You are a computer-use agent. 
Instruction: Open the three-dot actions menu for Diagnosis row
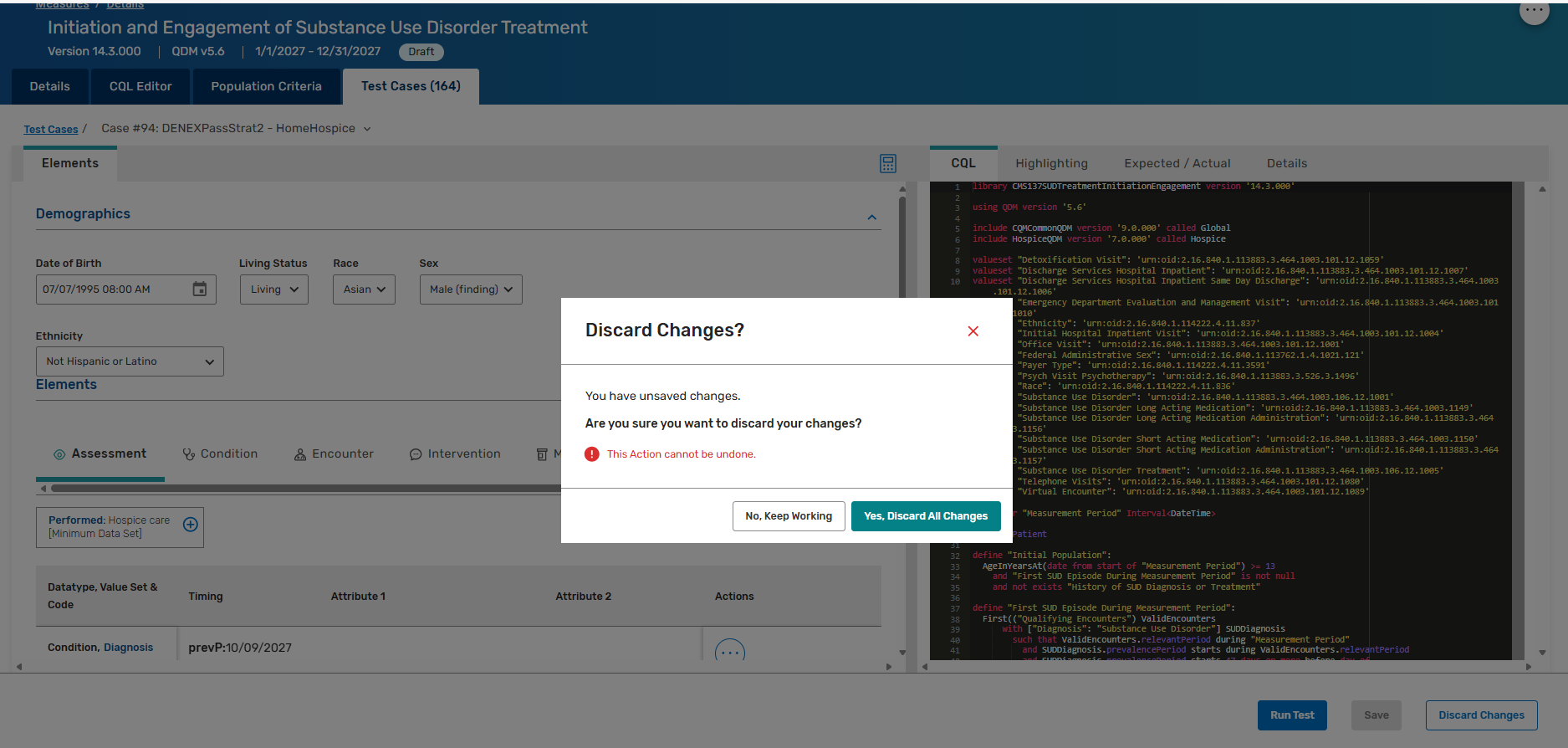pos(729,652)
